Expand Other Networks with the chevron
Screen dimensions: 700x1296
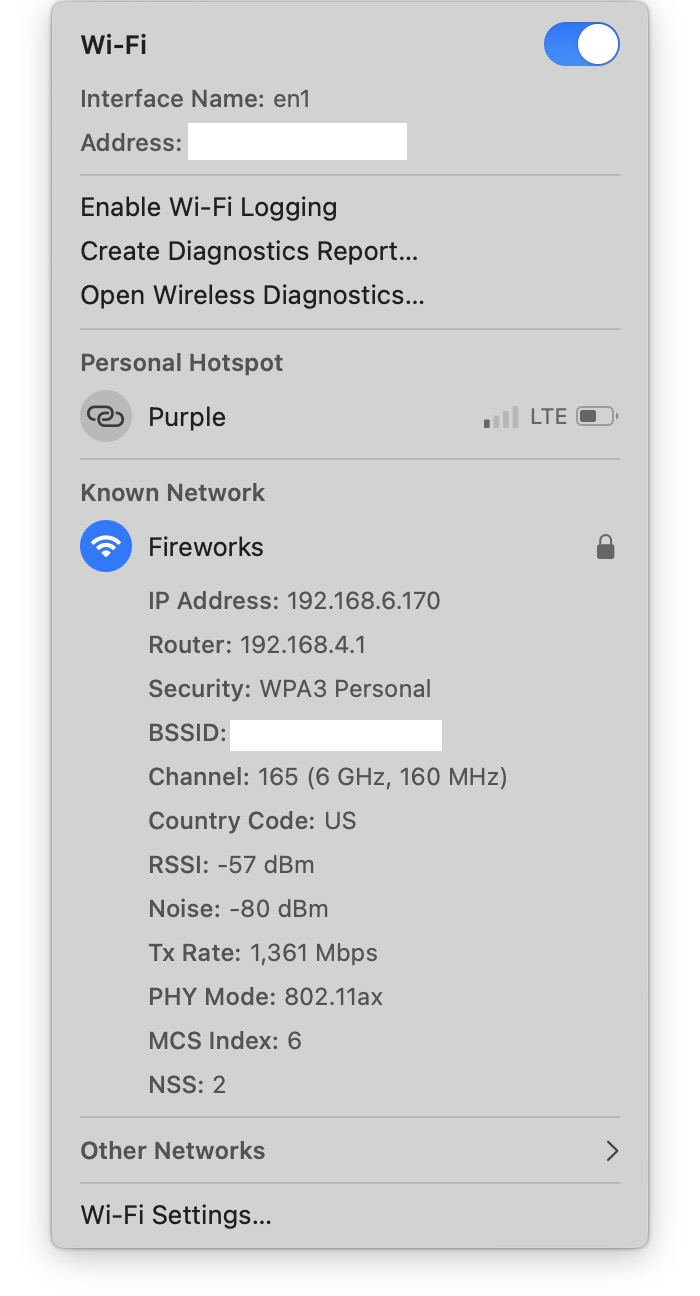pyautogui.click(x=612, y=1151)
